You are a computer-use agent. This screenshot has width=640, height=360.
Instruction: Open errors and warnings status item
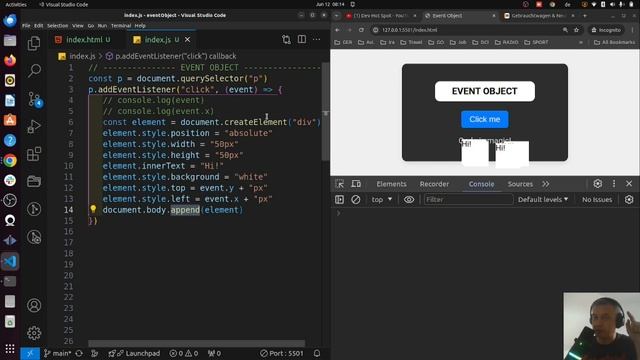coord(184,353)
